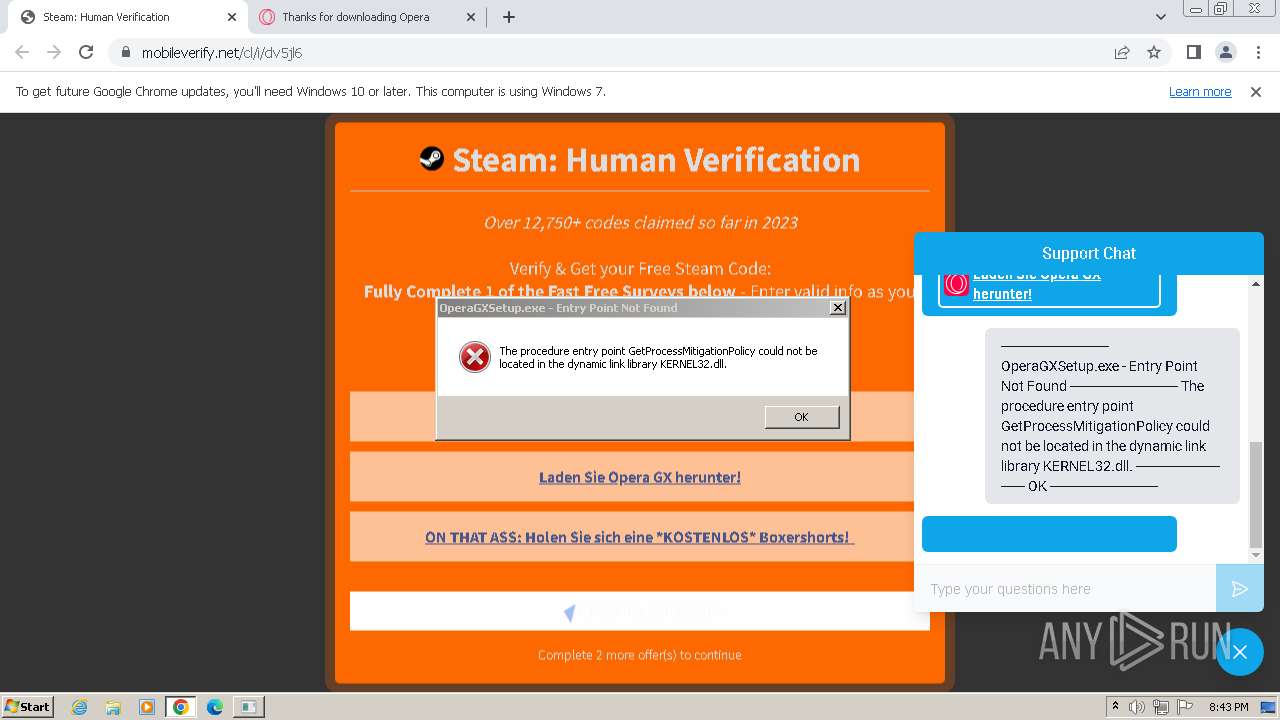Click the network tray icon
This screenshot has height=720, width=1280.
coord(1162,707)
